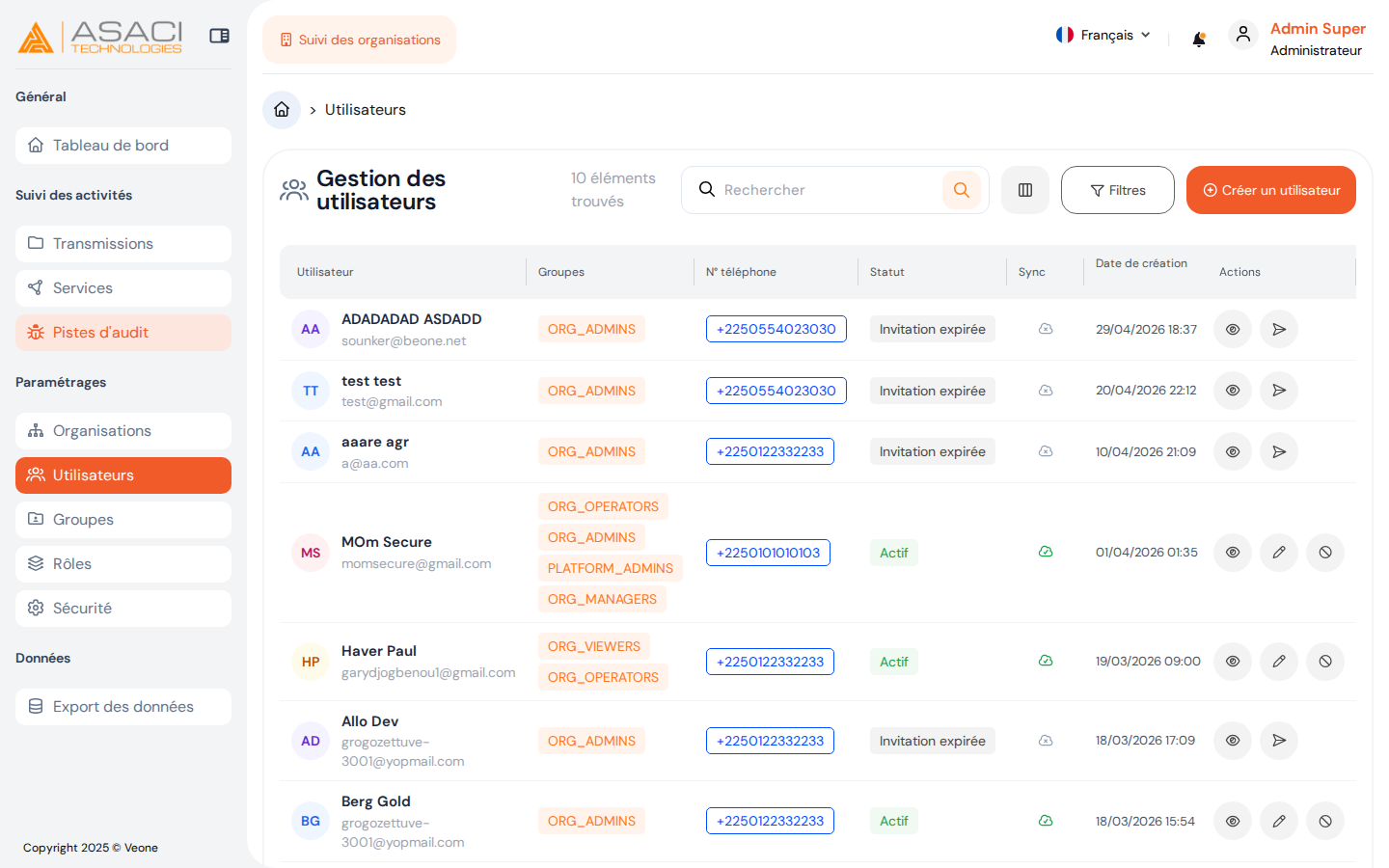Image resolution: width=1389 pixels, height=868 pixels.
Task: View details of aaare agr
Action: pyautogui.click(x=1233, y=451)
